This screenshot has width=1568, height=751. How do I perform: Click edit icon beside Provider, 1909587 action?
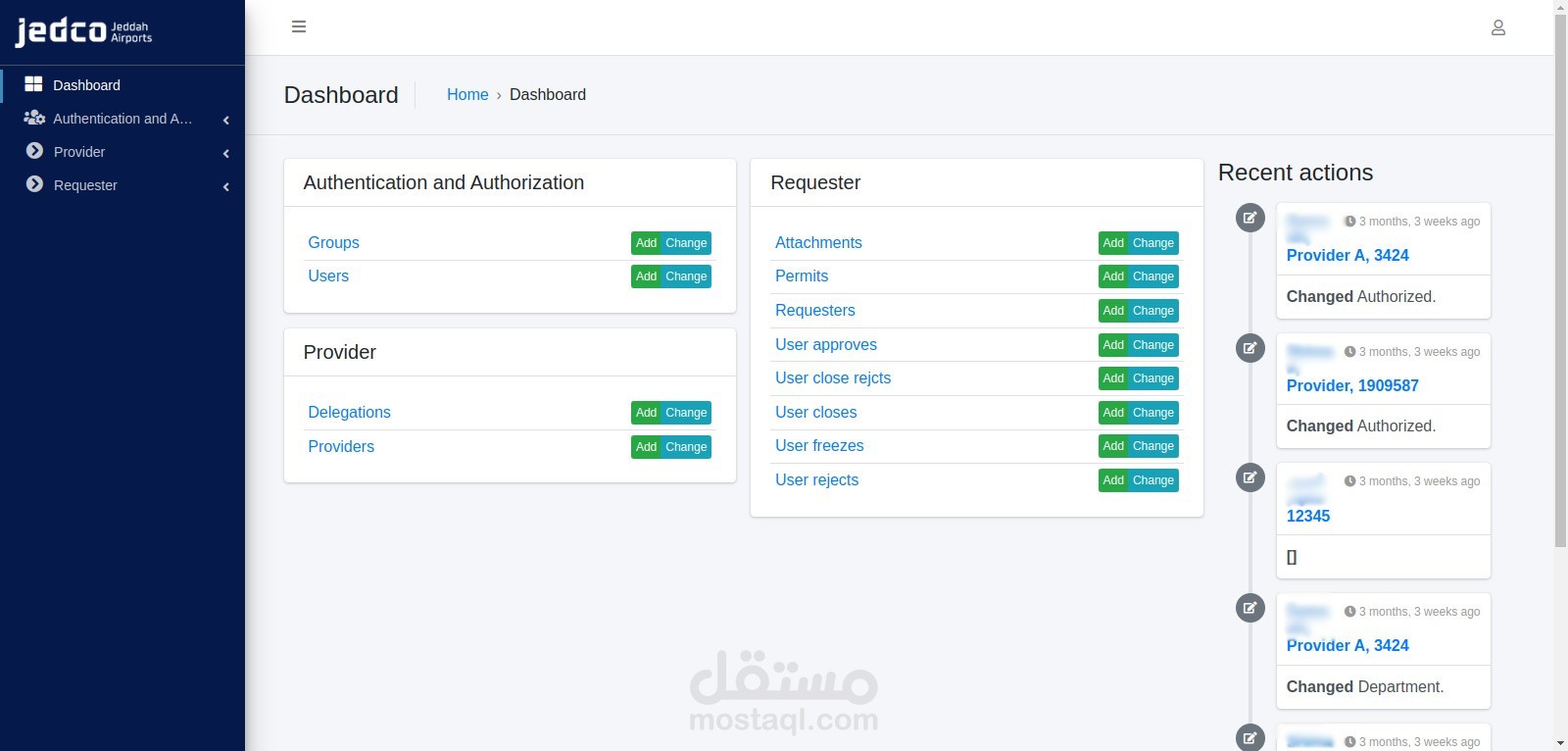1249,347
